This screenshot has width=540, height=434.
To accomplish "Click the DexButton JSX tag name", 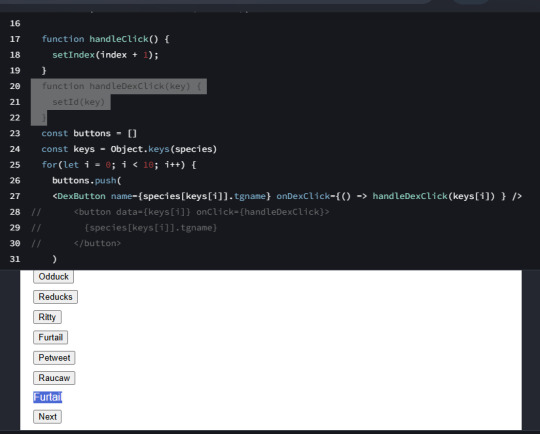I will coord(82,196).
